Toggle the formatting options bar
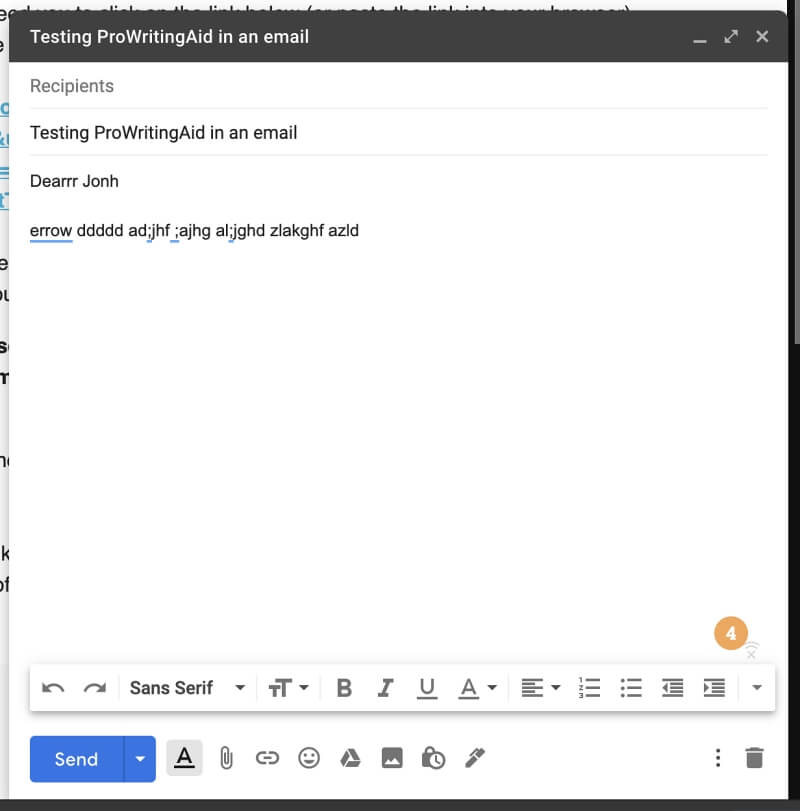800x811 pixels. (x=184, y=758)
